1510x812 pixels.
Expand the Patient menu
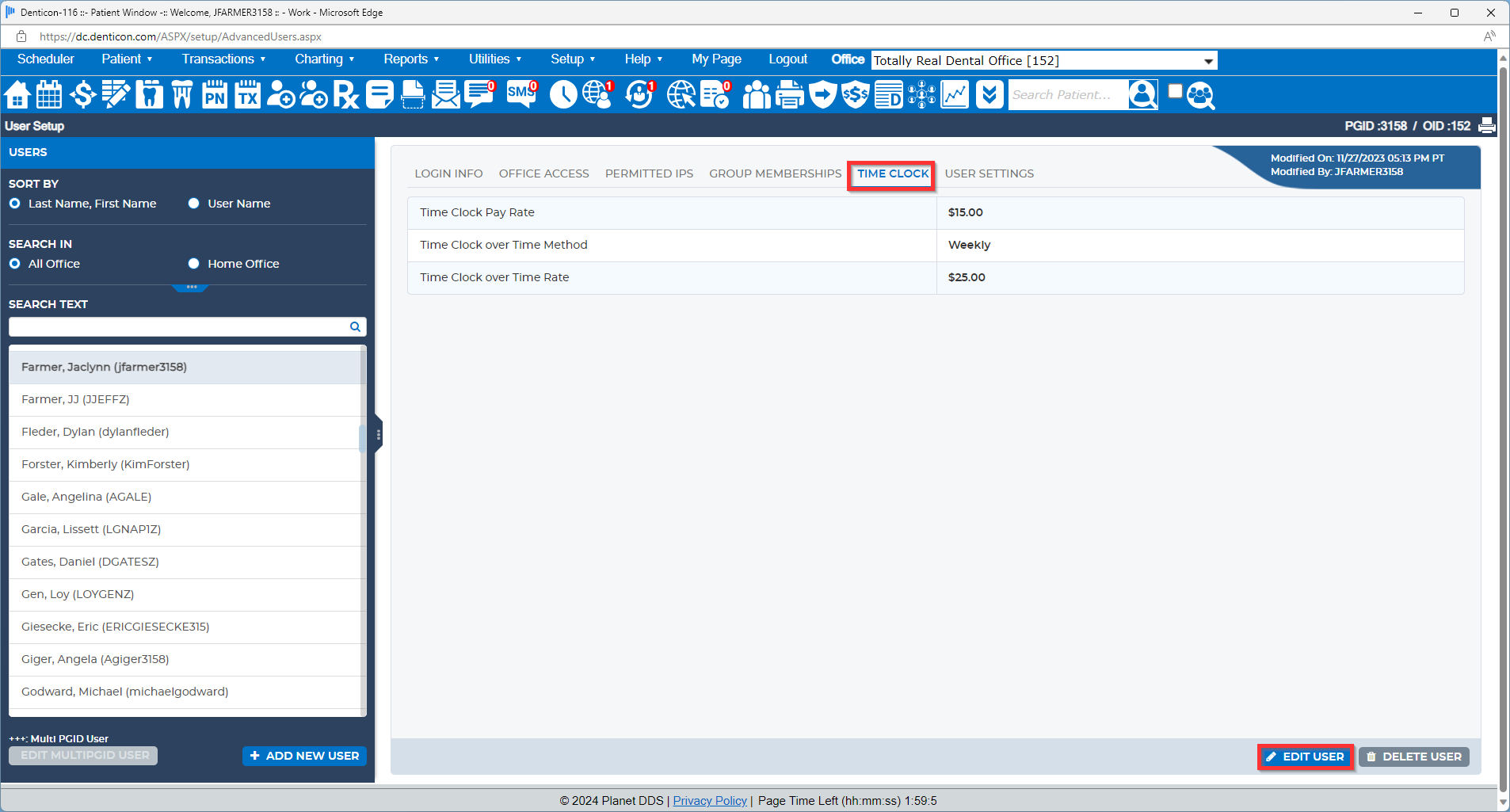pyautogui.click(x=127, y=59)
